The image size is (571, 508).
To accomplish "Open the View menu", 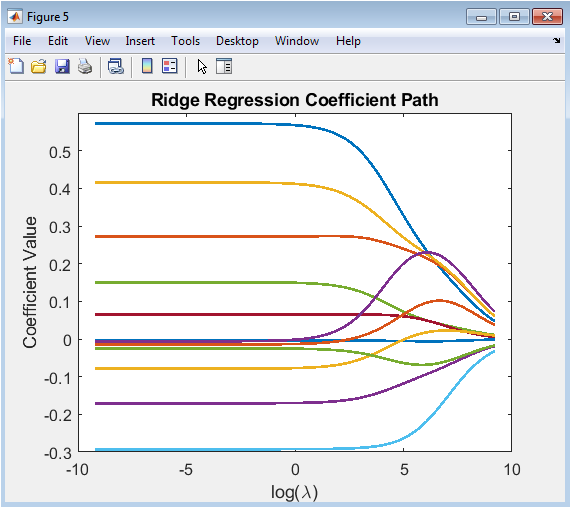I will pos(97,41).
